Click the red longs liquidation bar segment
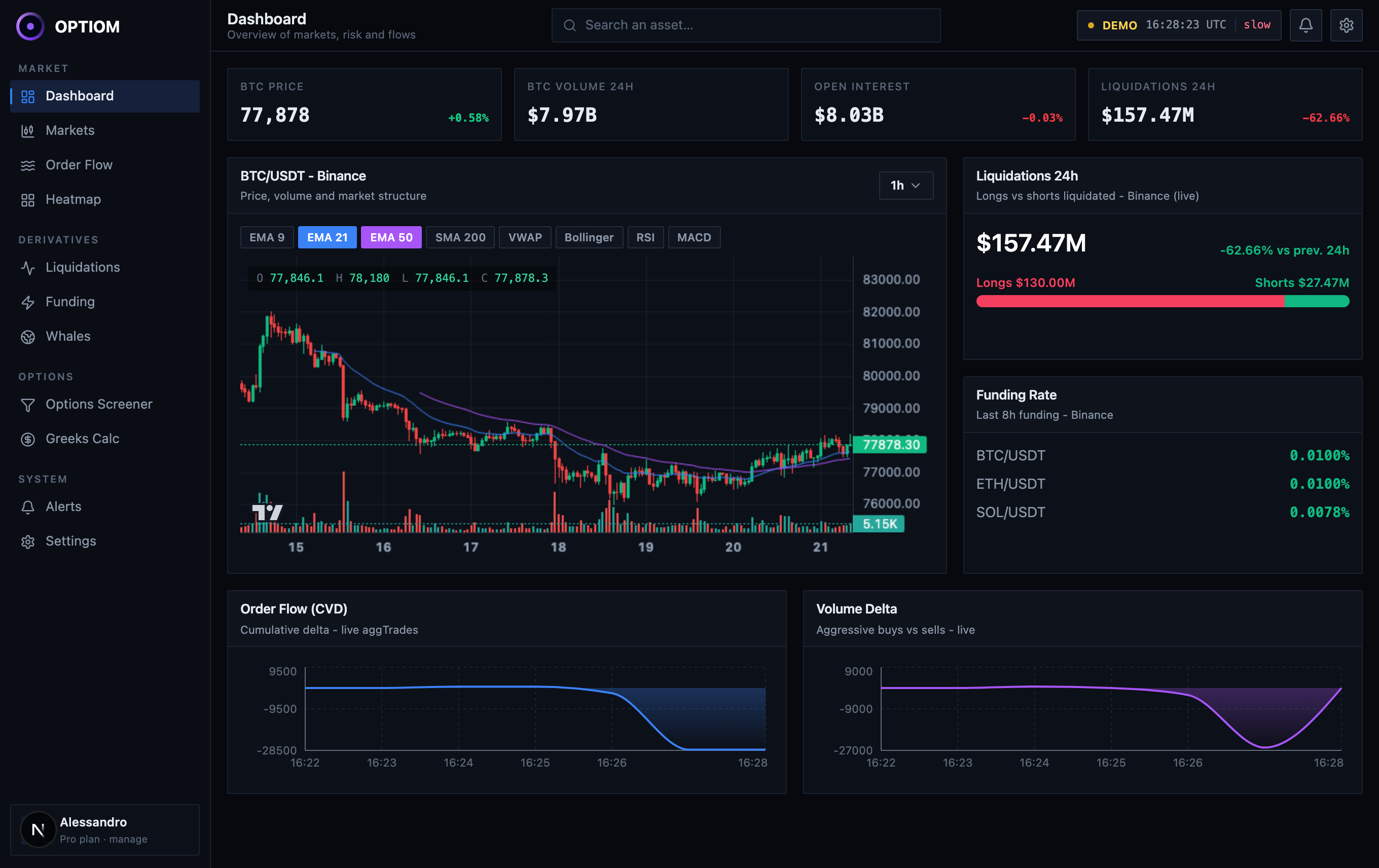Screen dimensions: 1379x868 (1131, 301)
